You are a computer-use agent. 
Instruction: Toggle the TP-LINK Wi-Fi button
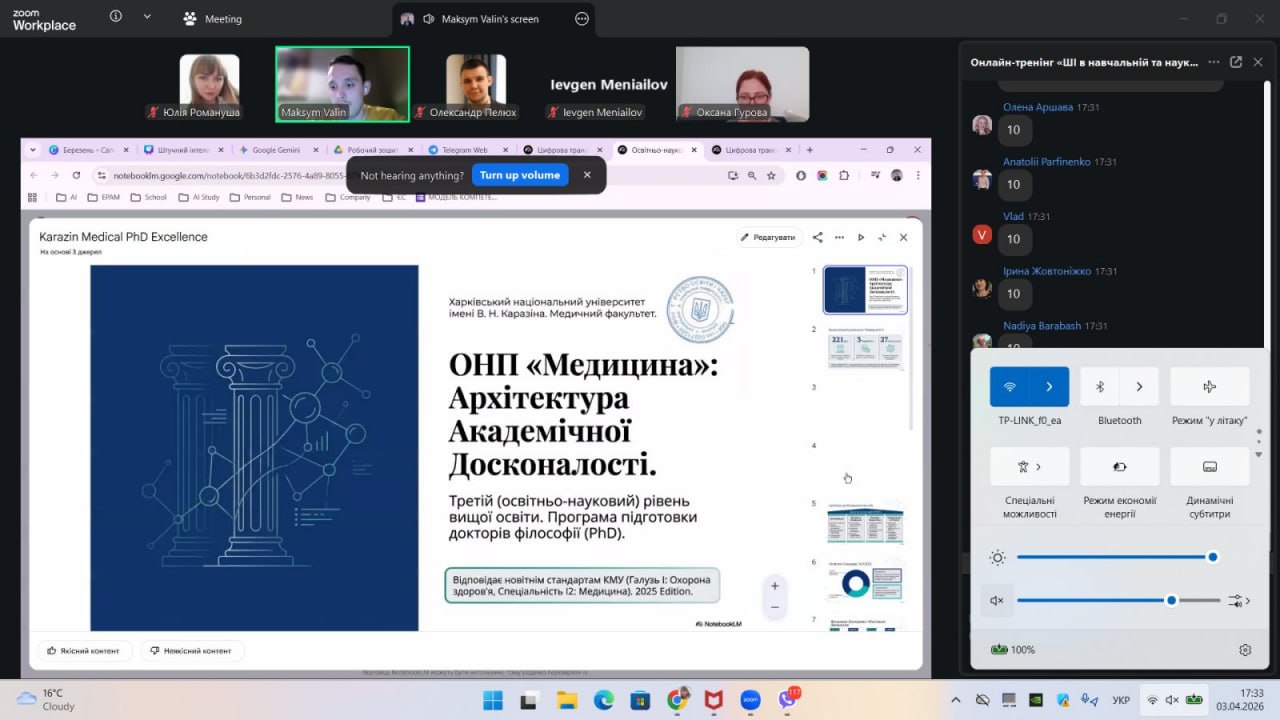1010,387
